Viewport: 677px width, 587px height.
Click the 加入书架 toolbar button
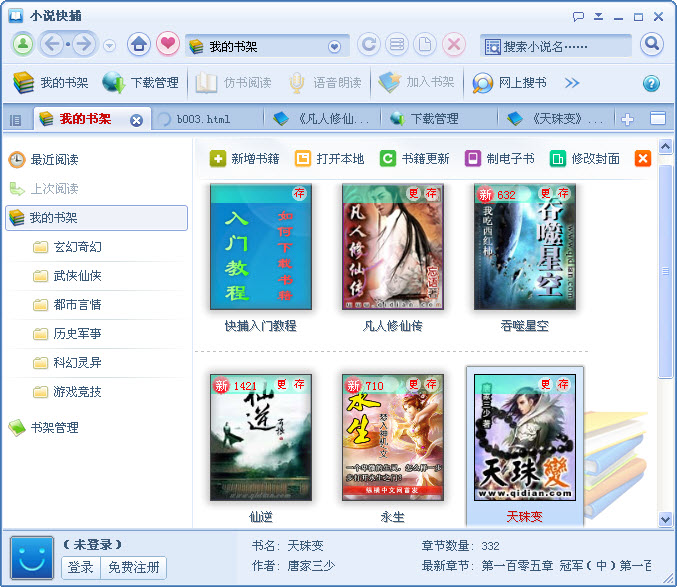[x=417, y=82]
